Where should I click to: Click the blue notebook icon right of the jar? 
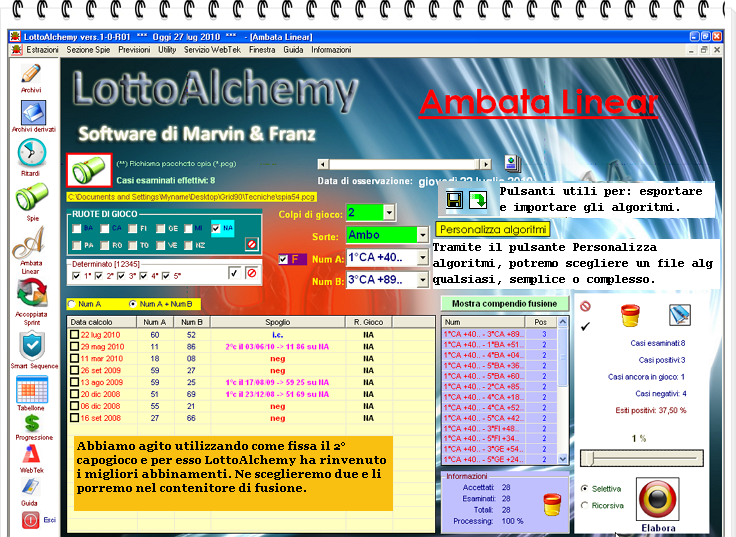[680, 315]
